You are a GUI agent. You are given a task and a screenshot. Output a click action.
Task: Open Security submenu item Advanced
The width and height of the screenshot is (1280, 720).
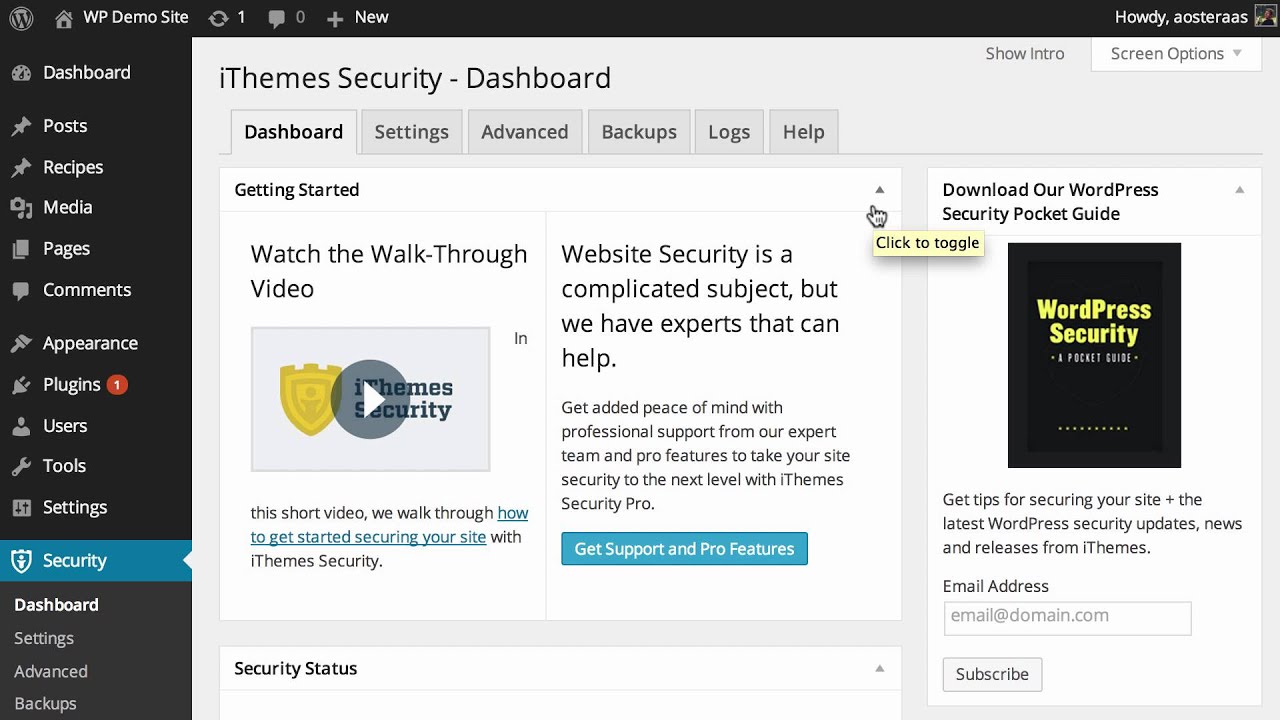click(x=51, y=672)
